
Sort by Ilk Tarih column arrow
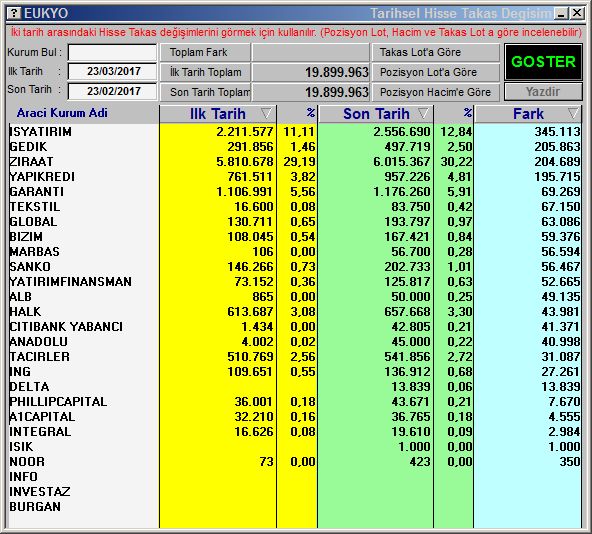pyautogui.click(x=266, y=113)
